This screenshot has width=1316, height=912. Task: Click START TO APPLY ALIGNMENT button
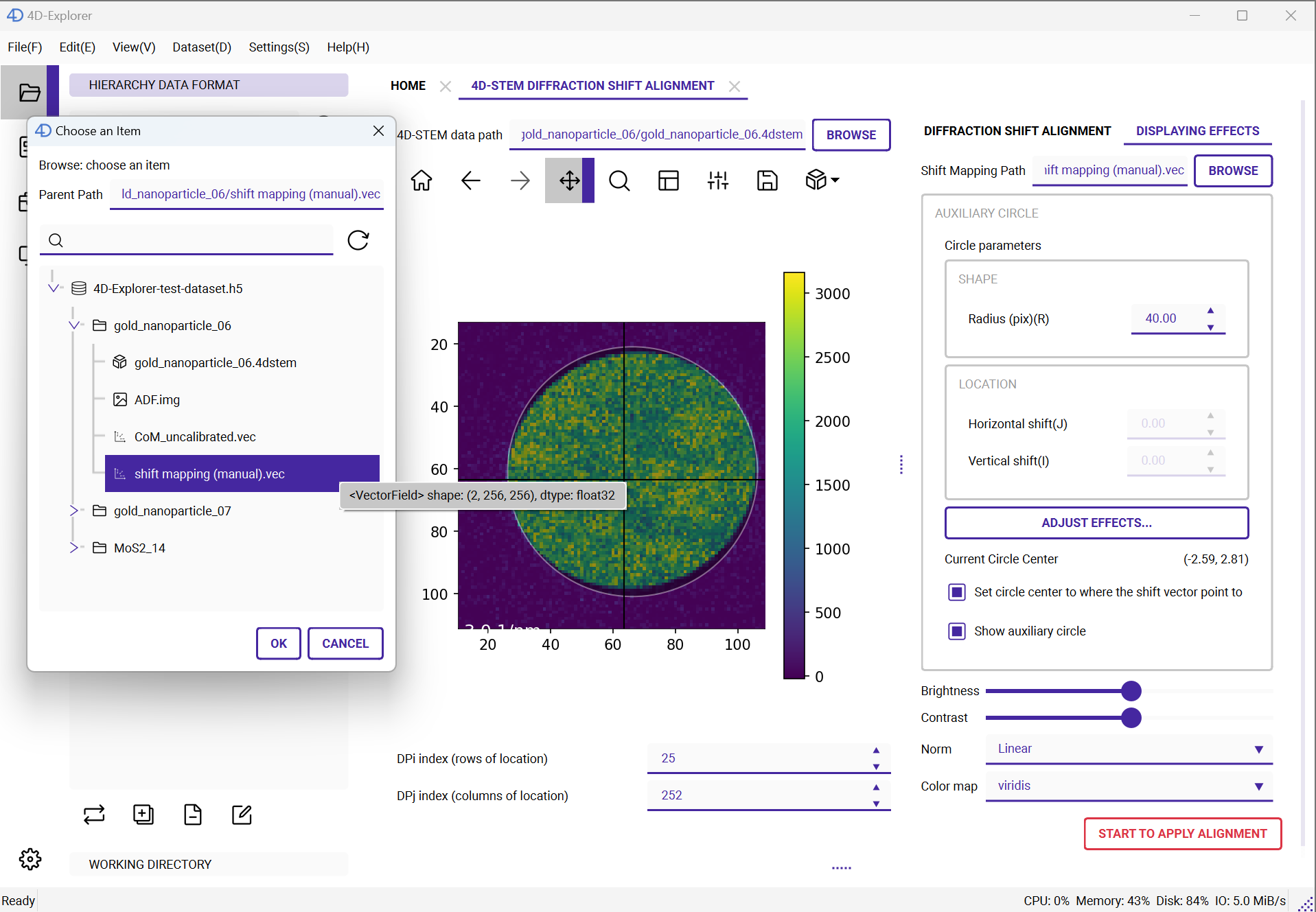click(1182, 834)
